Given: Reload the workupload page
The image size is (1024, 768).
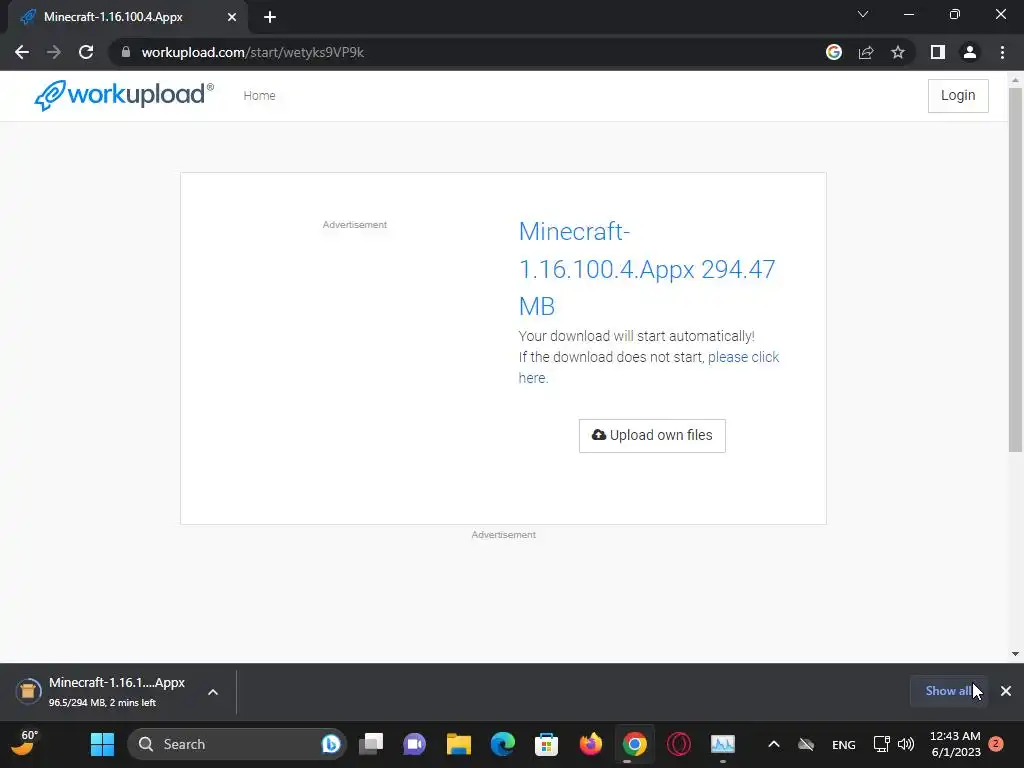Looking at the screenshot, I should click(x=86, y=52).
